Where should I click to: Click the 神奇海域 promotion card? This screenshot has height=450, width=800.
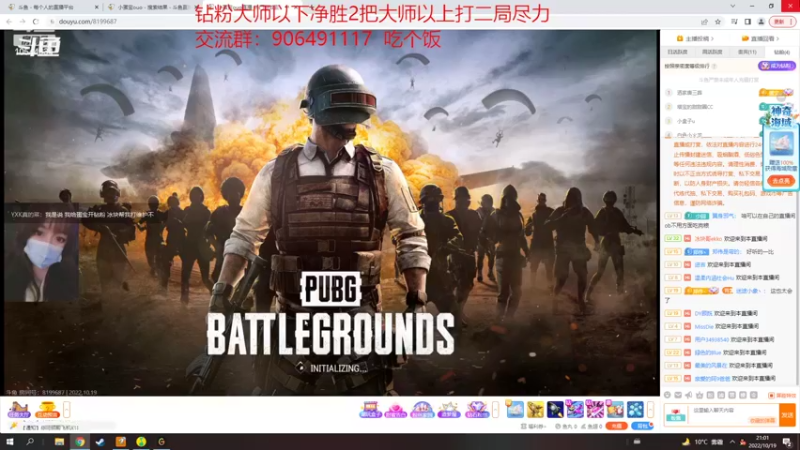click(x=781, y=146)
